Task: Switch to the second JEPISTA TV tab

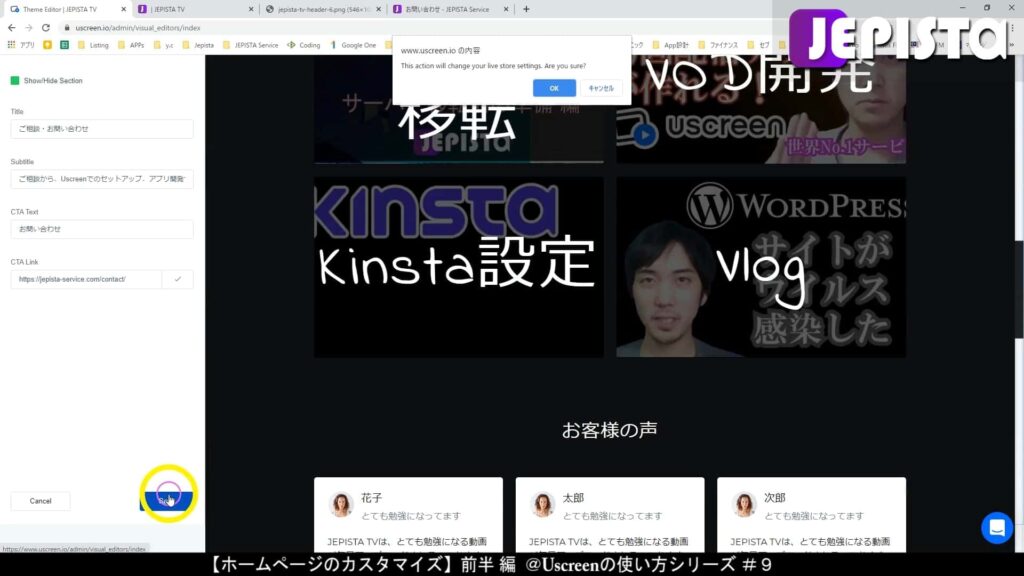Action: click(x=195, y=9)
